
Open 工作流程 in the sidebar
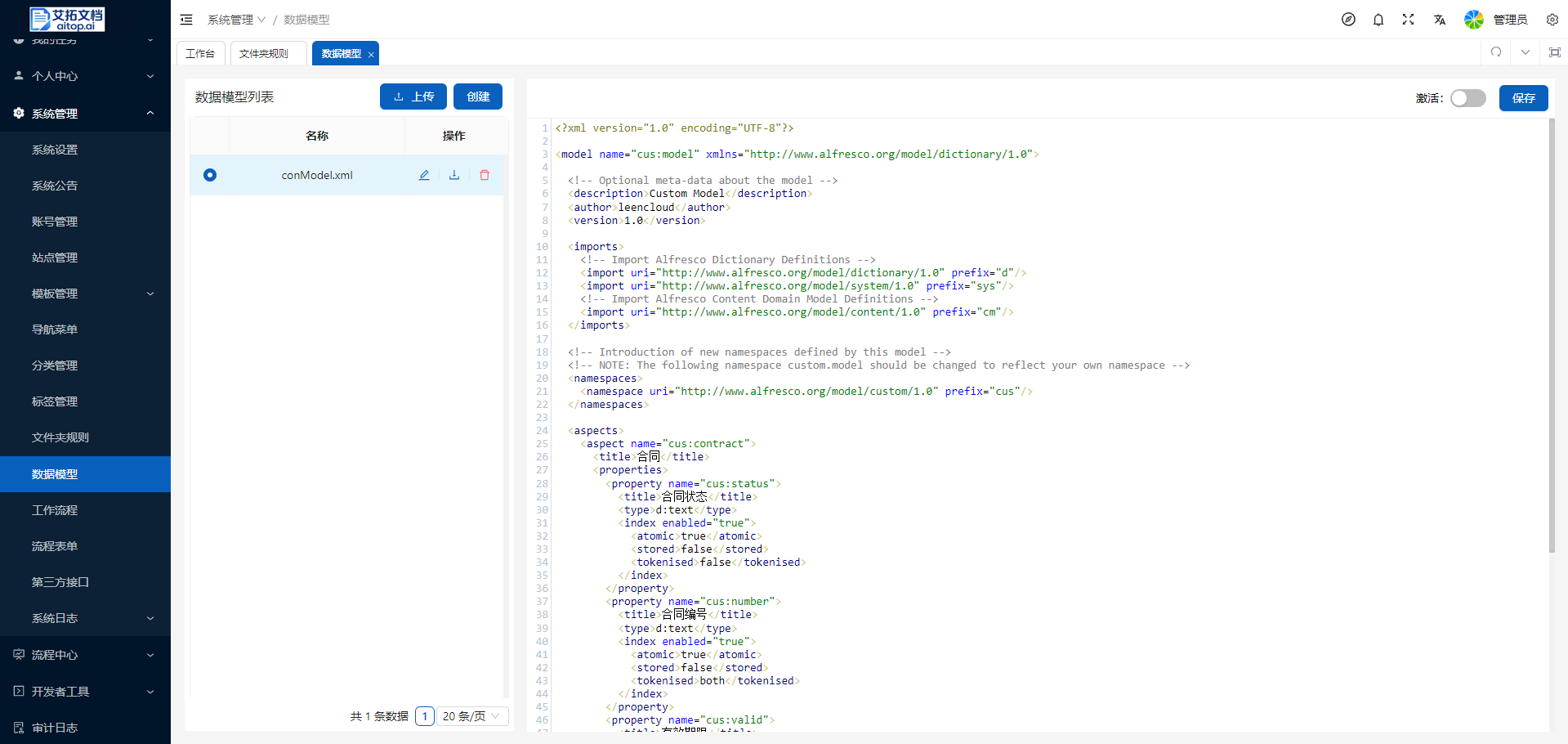55,510
